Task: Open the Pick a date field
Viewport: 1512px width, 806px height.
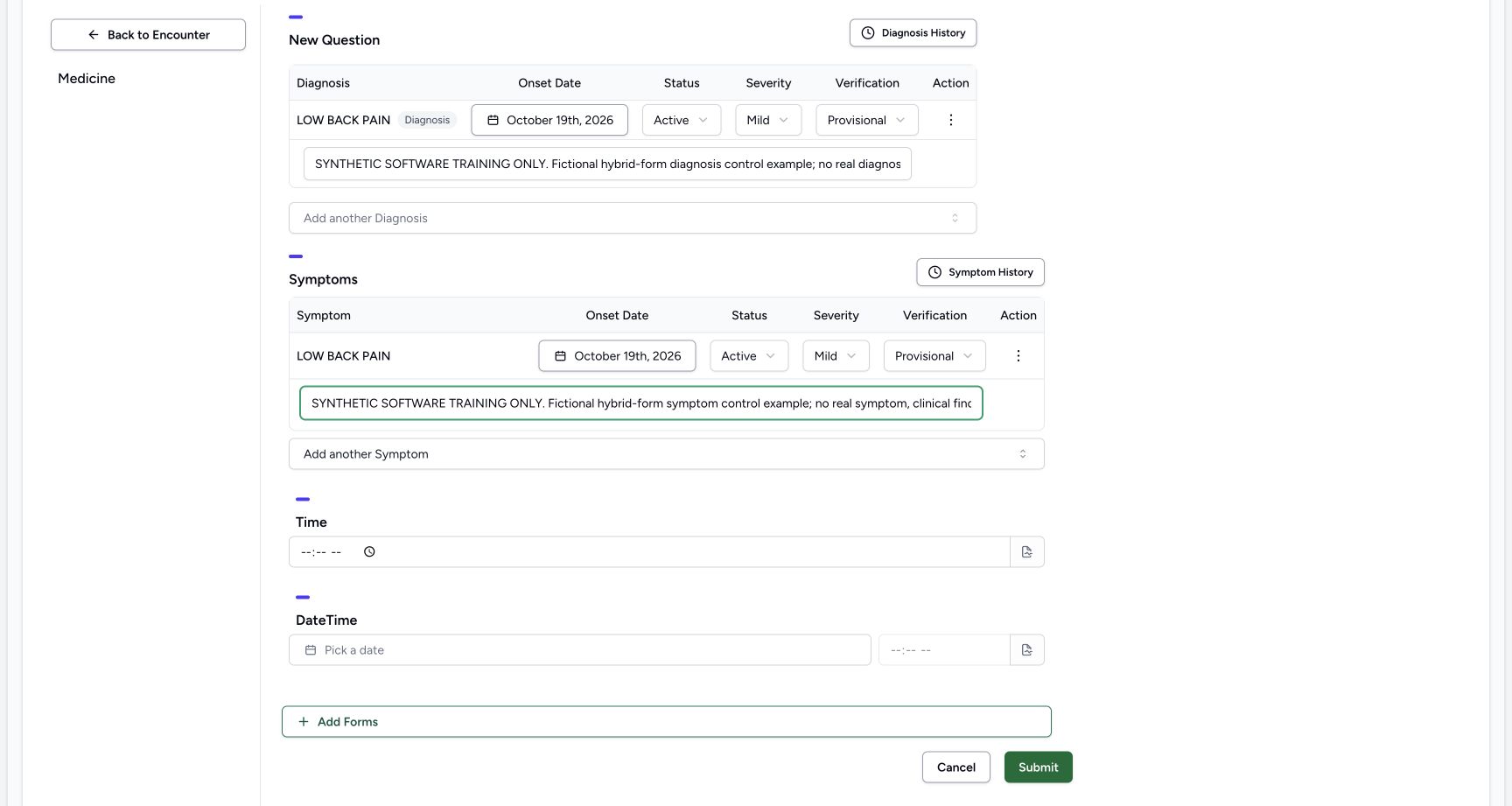Action: pos(580,650)
